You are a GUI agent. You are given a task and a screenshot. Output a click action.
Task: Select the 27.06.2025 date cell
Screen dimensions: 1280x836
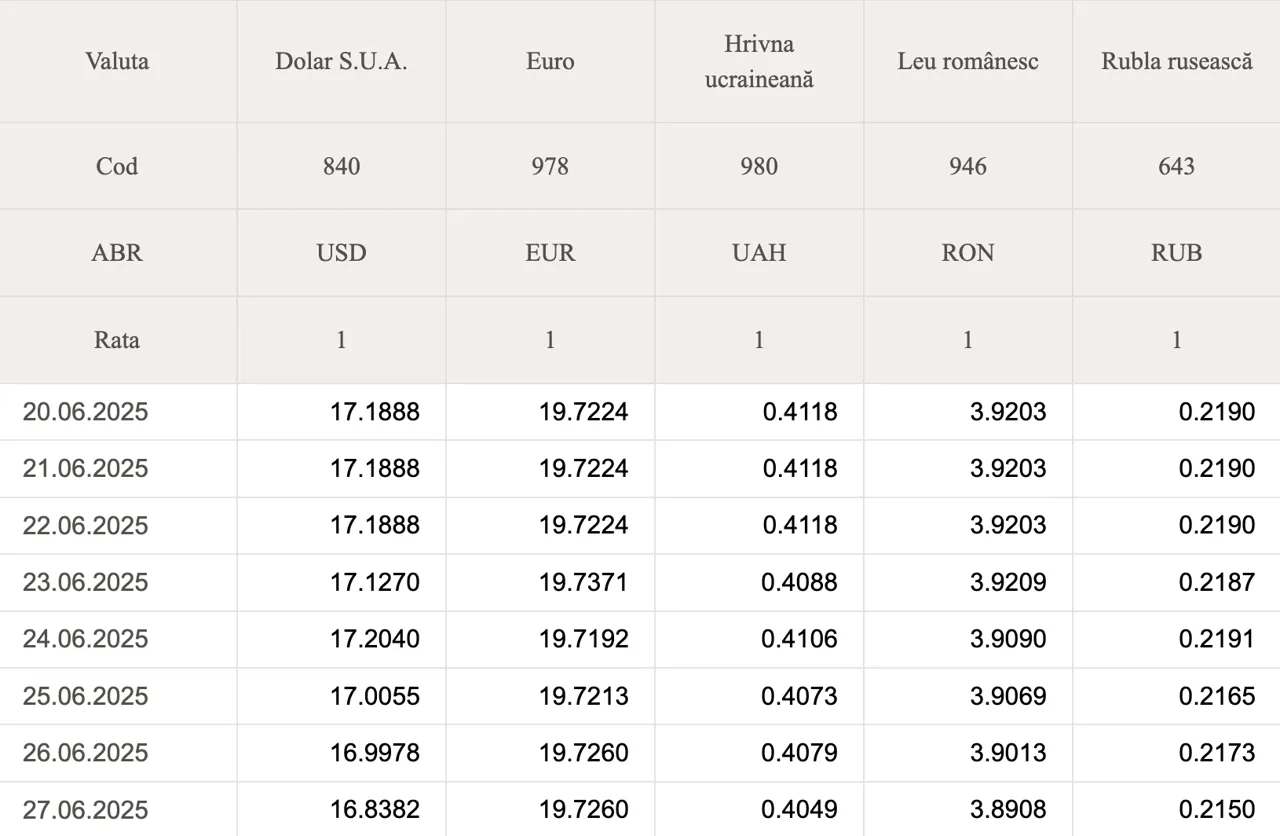[x=85, y=809]
